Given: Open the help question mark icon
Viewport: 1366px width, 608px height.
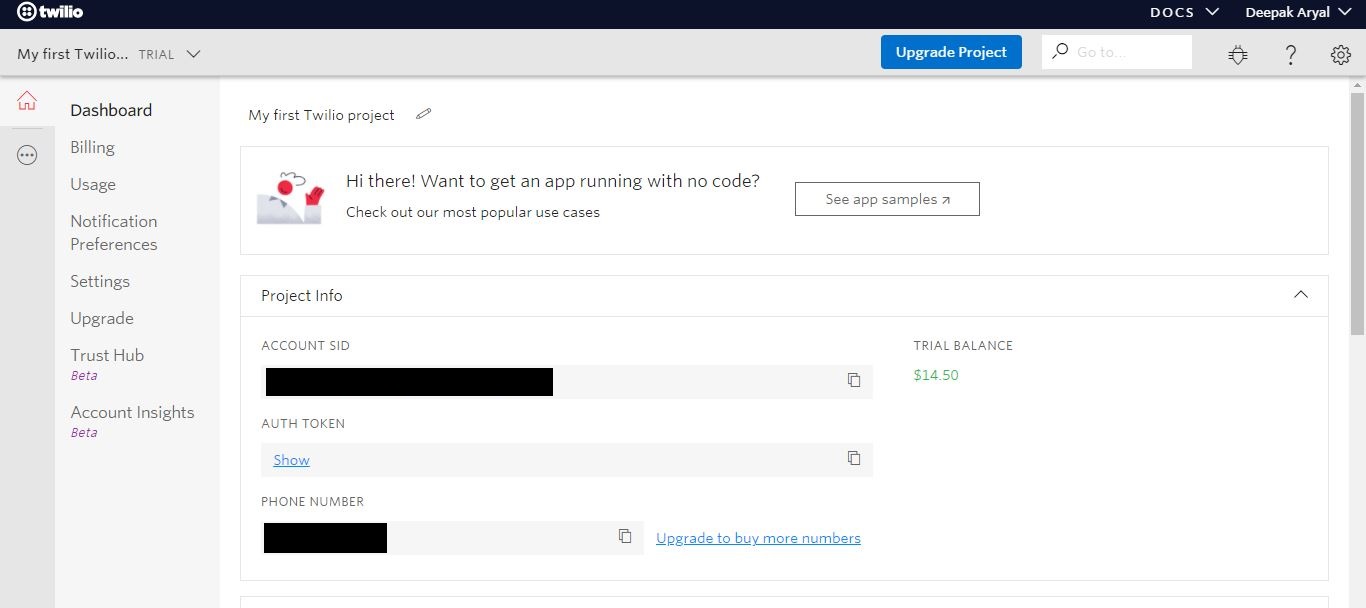Looking at the screenshot, I should [x=1291, y=55].
